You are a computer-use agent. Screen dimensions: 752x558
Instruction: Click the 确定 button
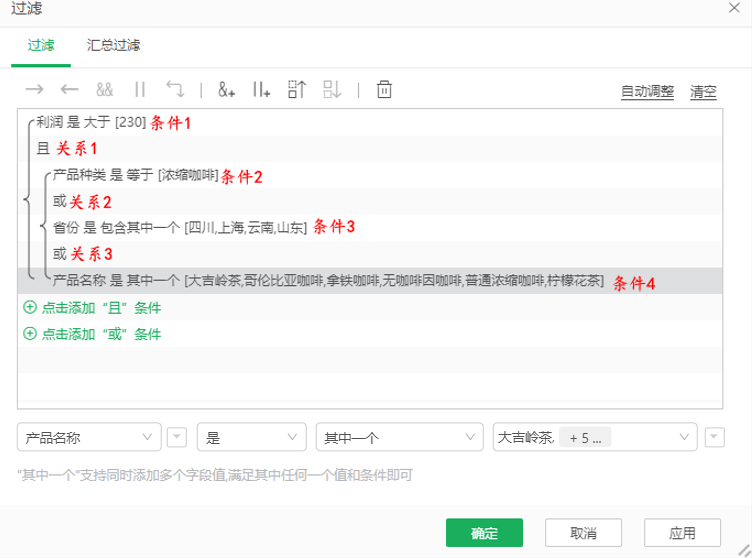tap(484, 533)
